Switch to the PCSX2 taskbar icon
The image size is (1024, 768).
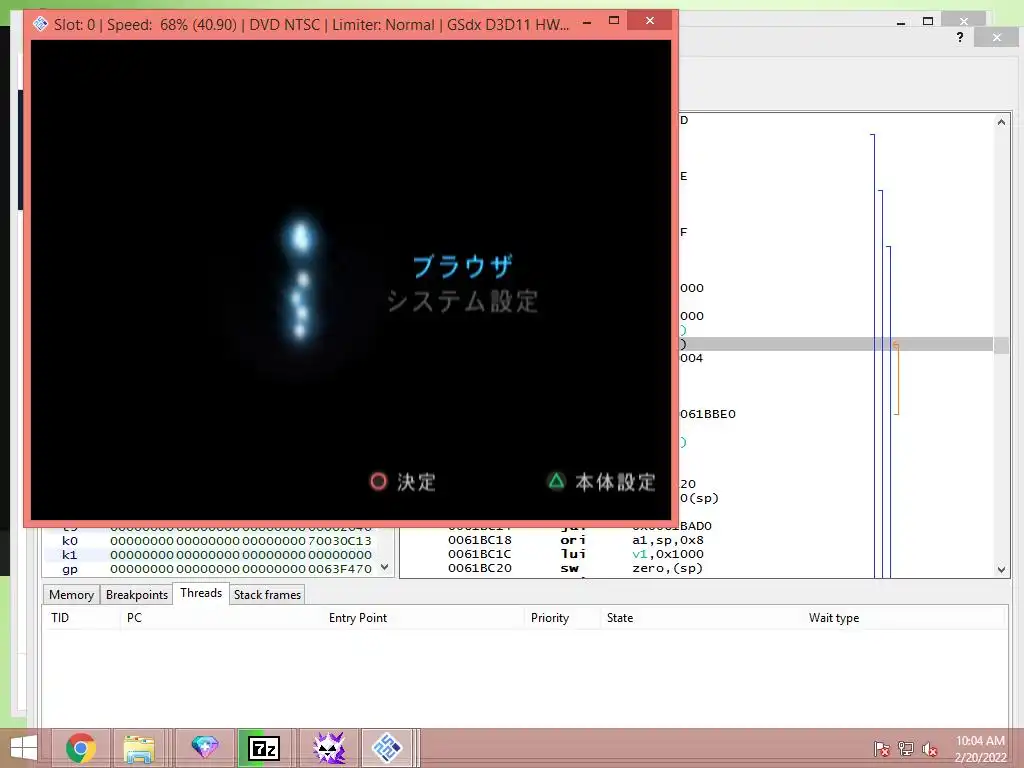coord(387,748)
